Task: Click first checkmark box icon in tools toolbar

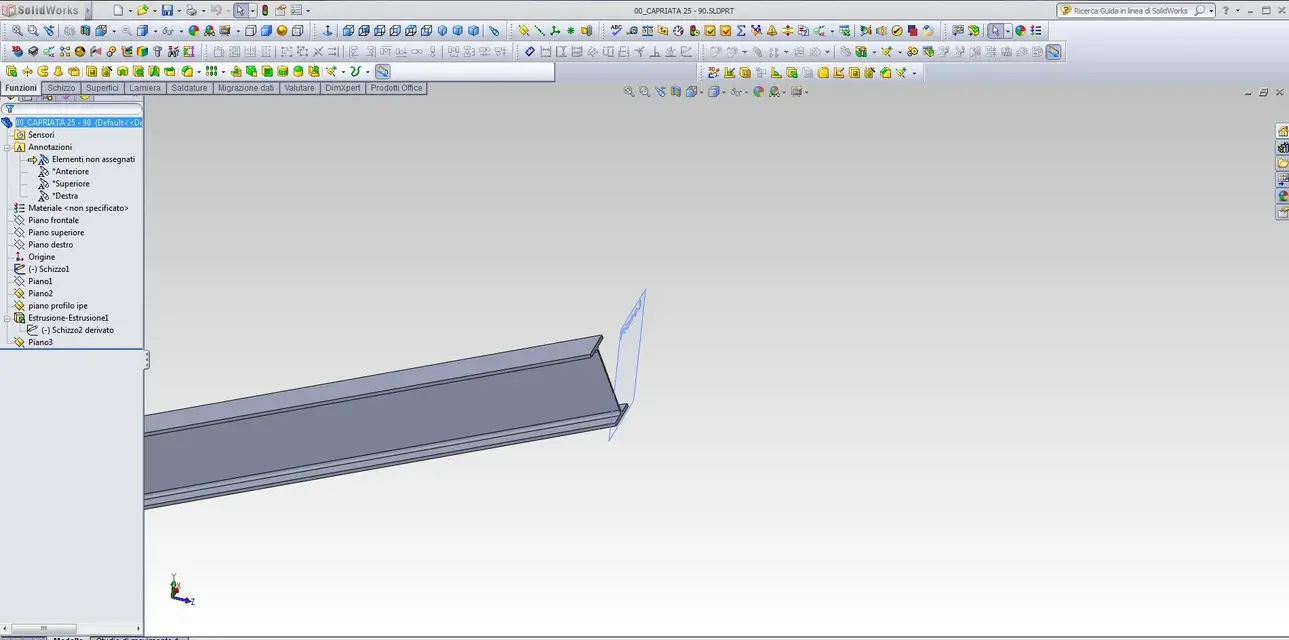Action: click(711, 30)
